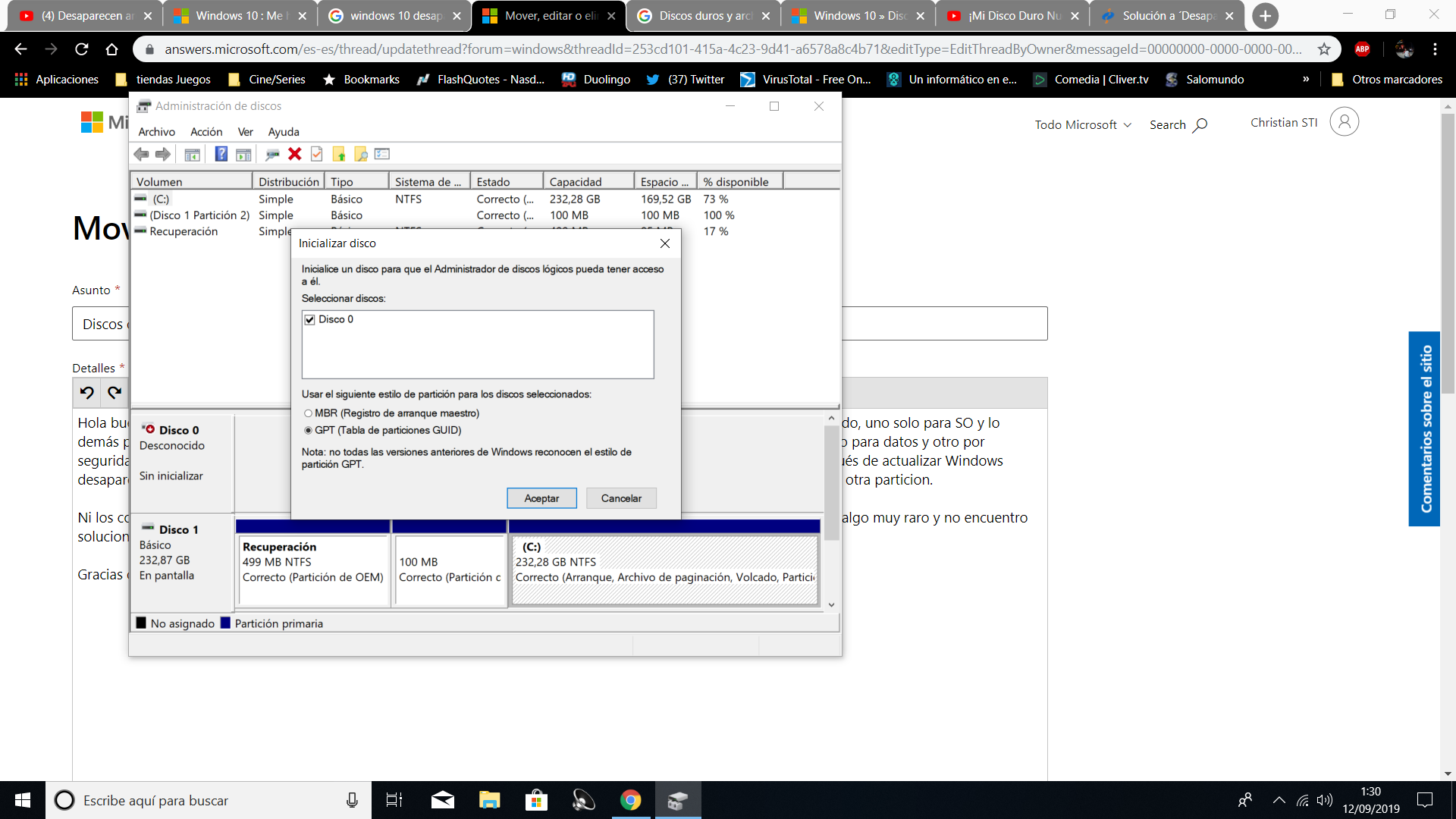Click the blue Help question mark toolbar icon
Image resolution: width=1456 pixels, height=819 pixels.
pos(221,154)
